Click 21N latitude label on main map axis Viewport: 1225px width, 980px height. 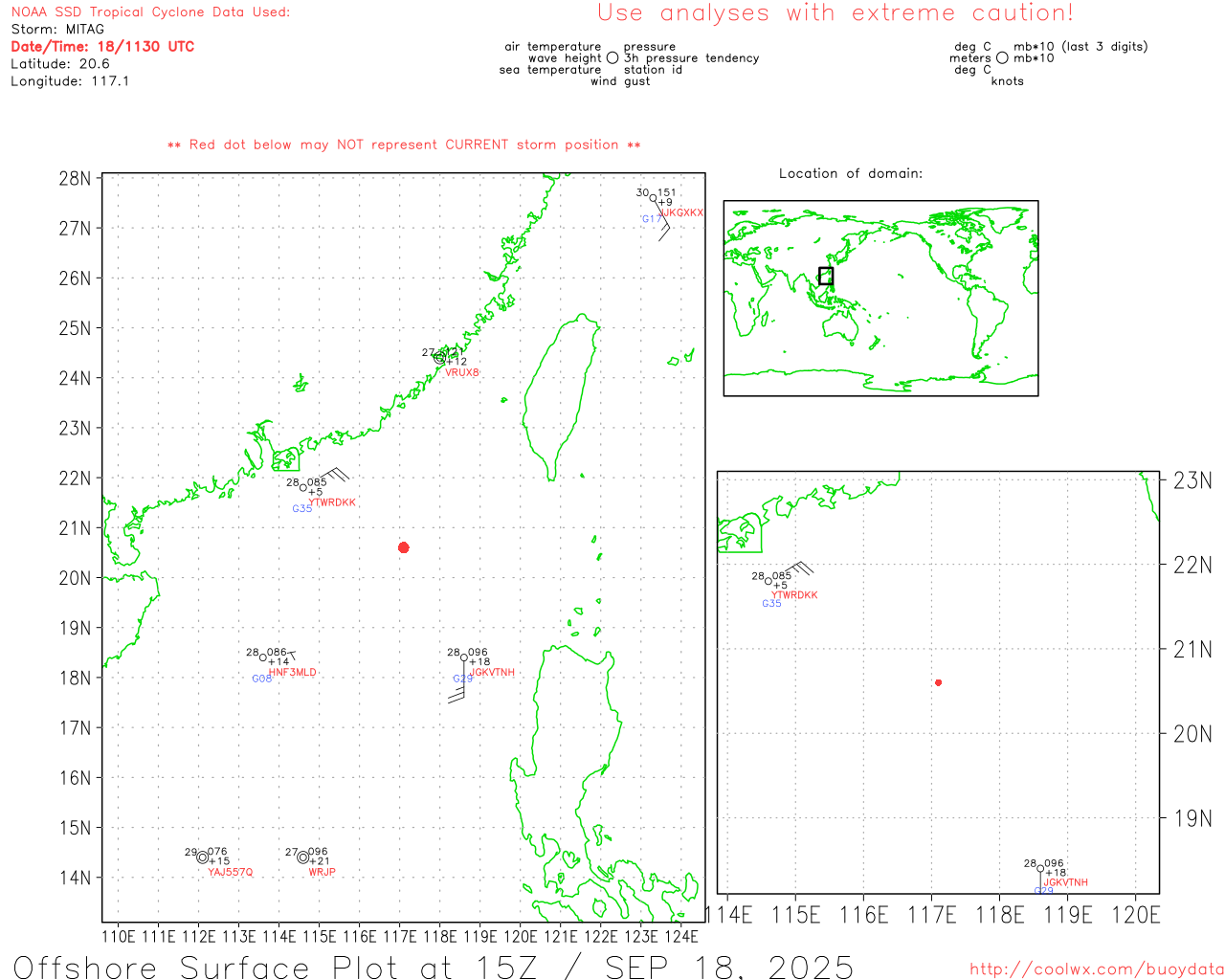(75, 528)
